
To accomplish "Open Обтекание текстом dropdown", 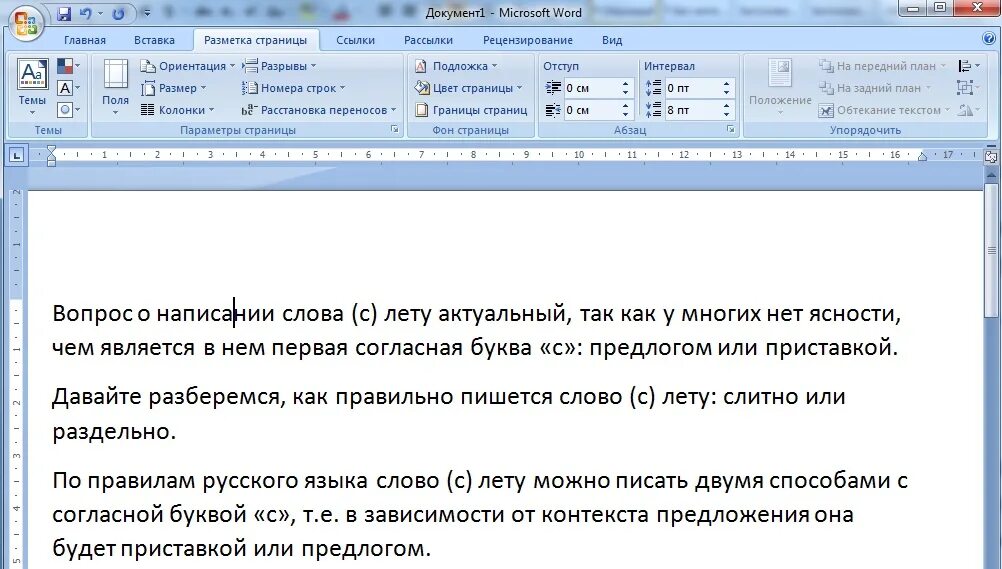I will tap(884, 109).
